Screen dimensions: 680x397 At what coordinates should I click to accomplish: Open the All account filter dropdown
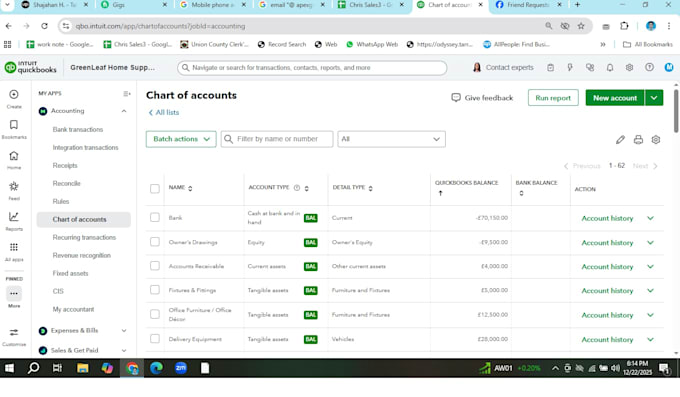coord(391,139)
